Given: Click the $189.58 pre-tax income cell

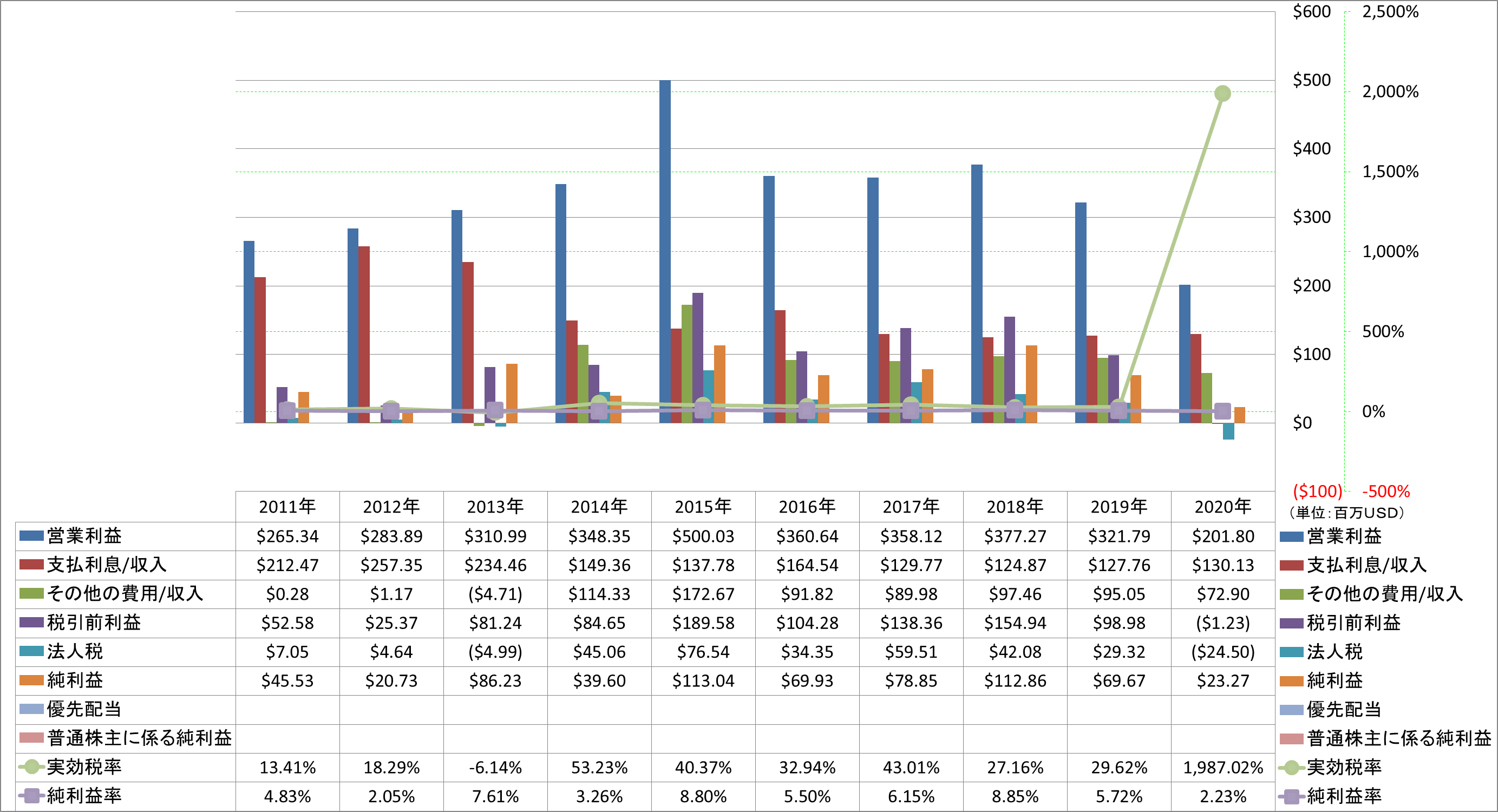Looking at the screenshot, I should tap(703, 623).
